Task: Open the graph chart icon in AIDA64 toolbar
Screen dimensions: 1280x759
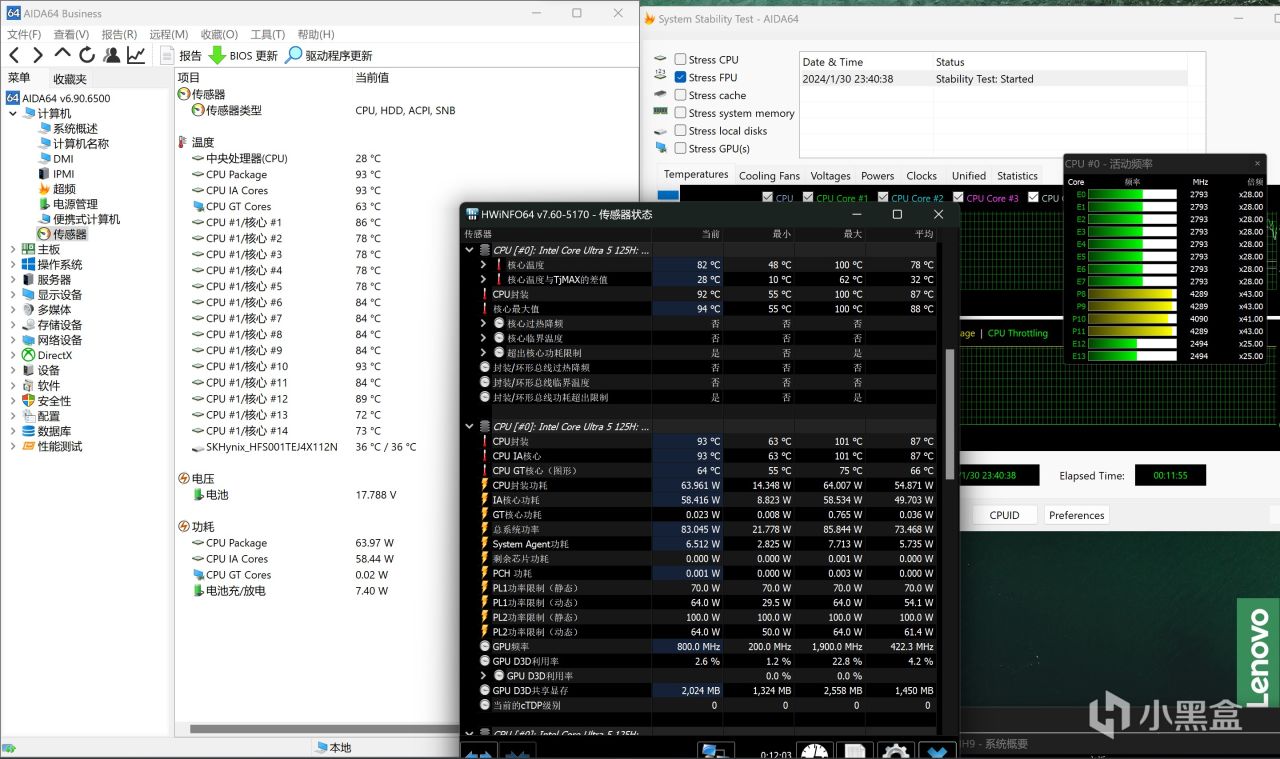Action: (x=136, y=55)
